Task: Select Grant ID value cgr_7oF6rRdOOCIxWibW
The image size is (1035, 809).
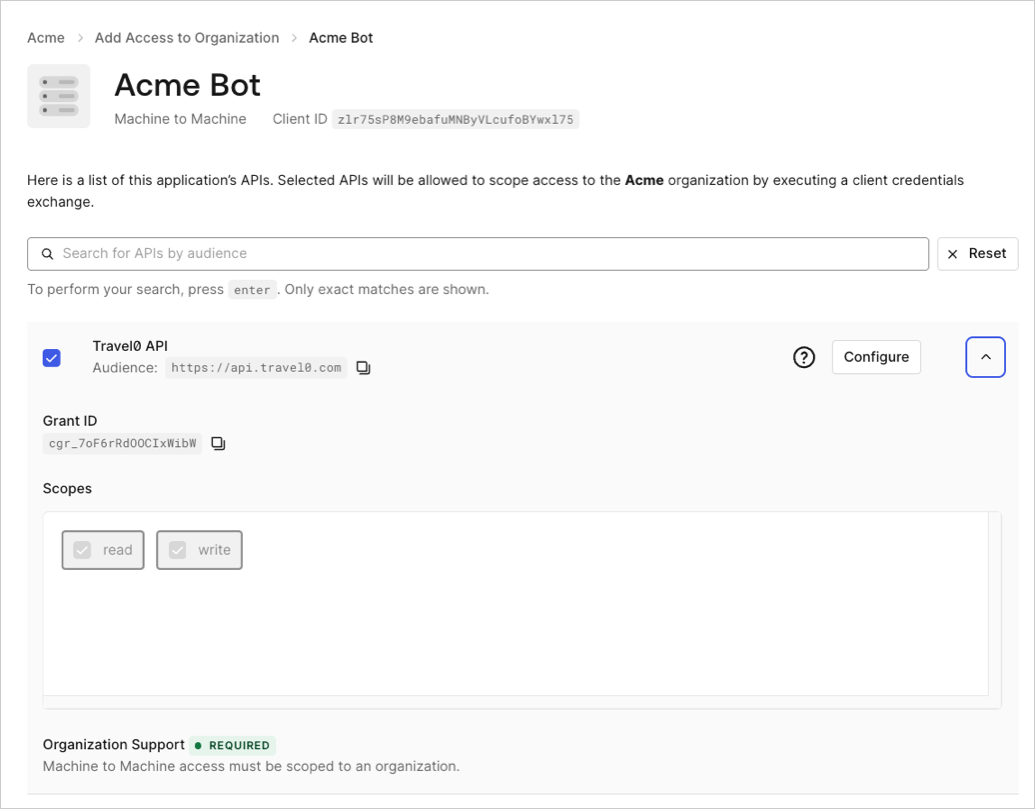Action: 122,443
